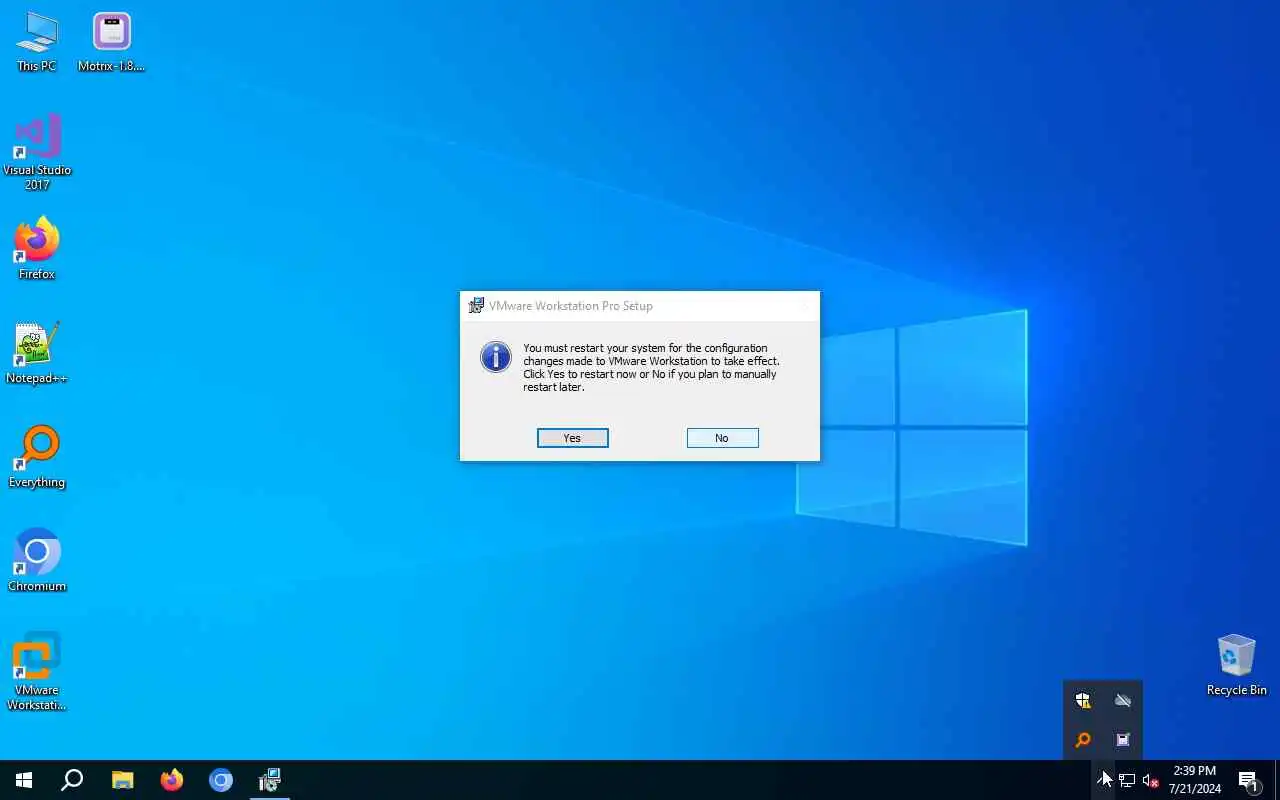The height and width of the screenshot is (800, 1280).
Task: Collapse the hidden tray icons arrow
Action: (1103, 780)
